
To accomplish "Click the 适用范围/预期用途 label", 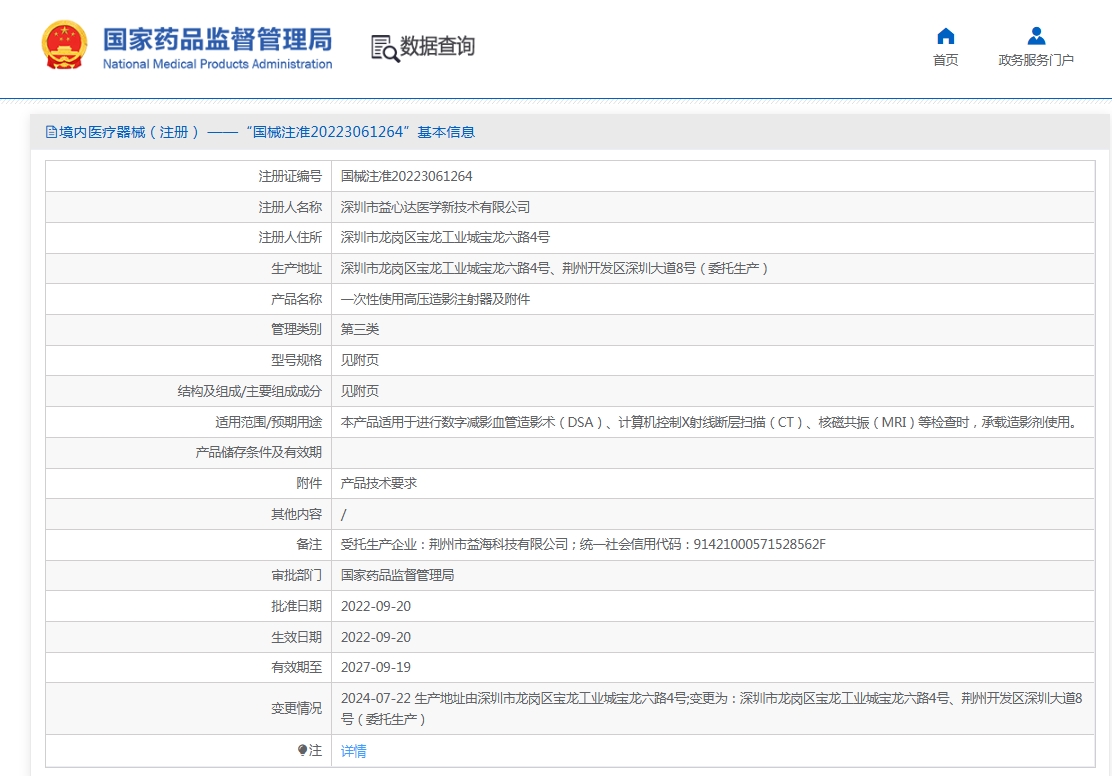I will 269,422.
